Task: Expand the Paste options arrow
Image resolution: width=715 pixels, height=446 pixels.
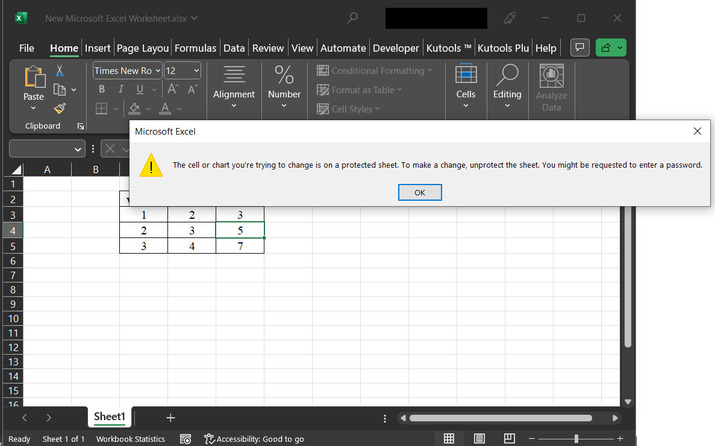Action: pos(33,108)
